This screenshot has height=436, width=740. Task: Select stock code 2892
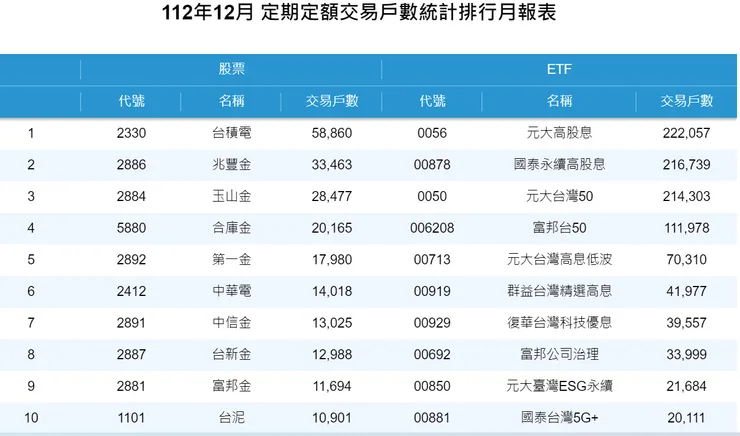(x=131, y=260)
